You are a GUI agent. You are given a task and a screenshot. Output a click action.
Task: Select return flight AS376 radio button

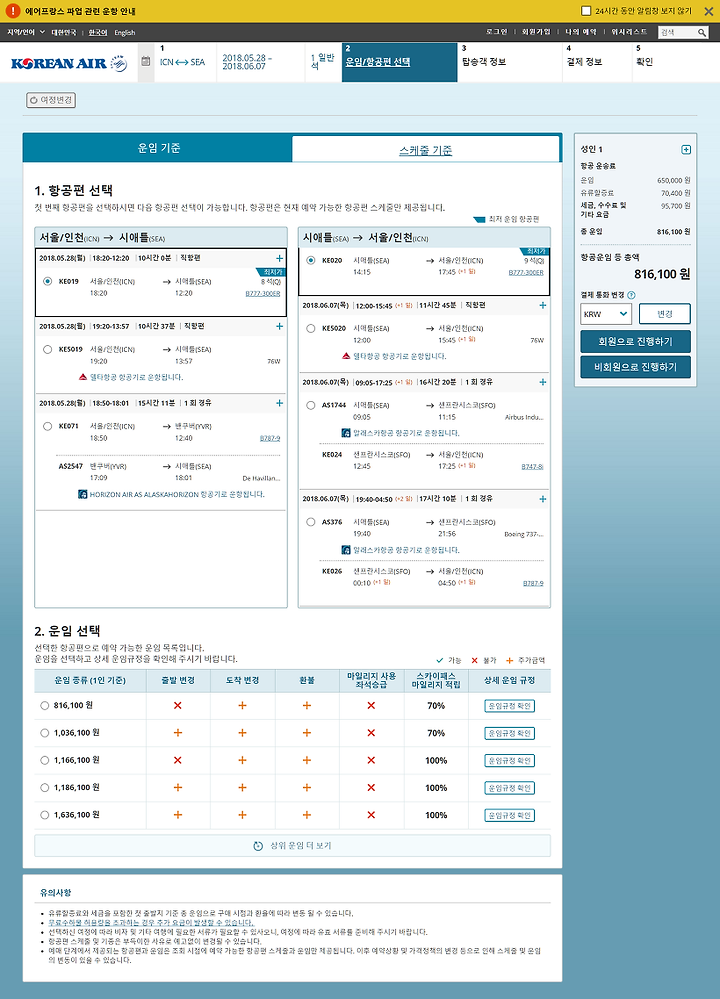[310, 522]
